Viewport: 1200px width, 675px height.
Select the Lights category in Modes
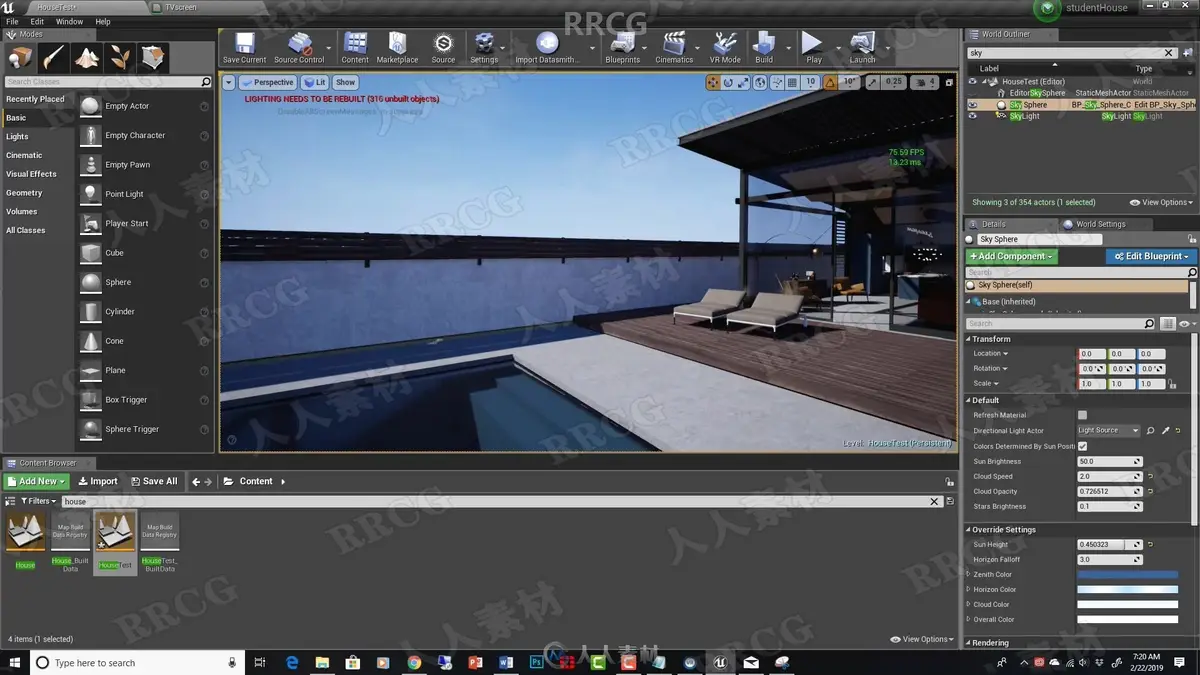coord(17,136)
